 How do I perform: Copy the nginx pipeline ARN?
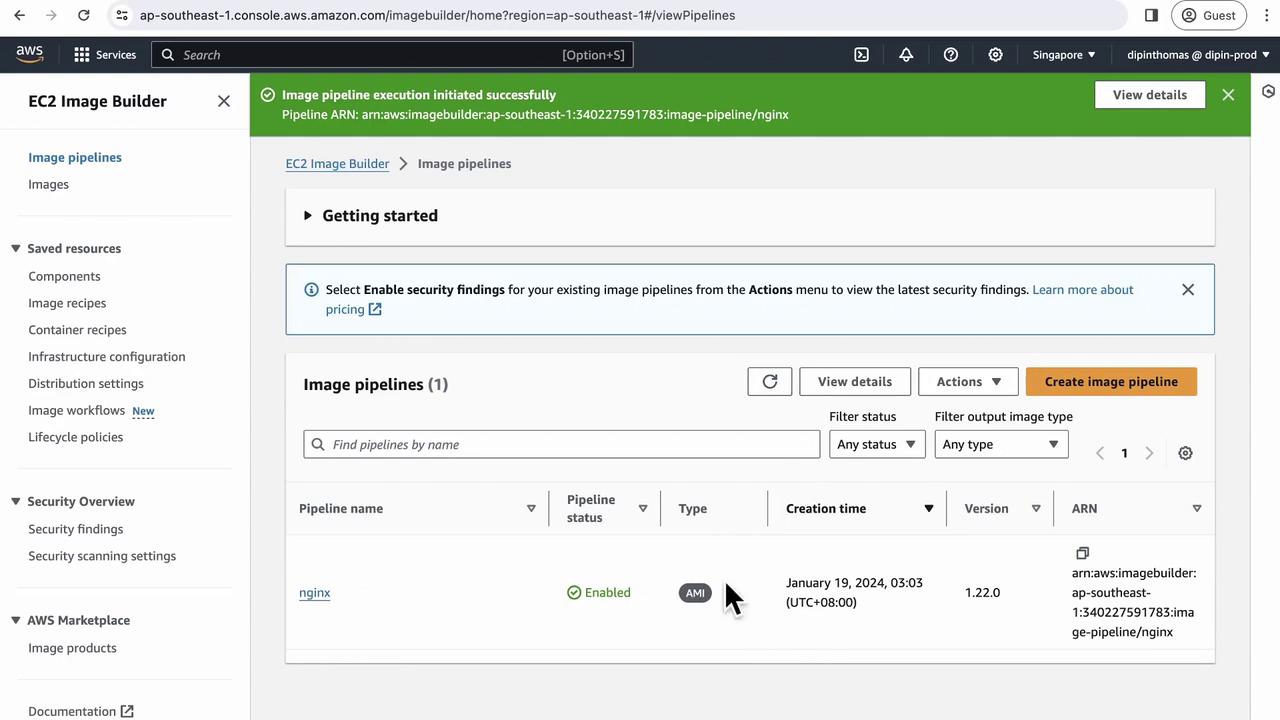[x=1082, y=553]
